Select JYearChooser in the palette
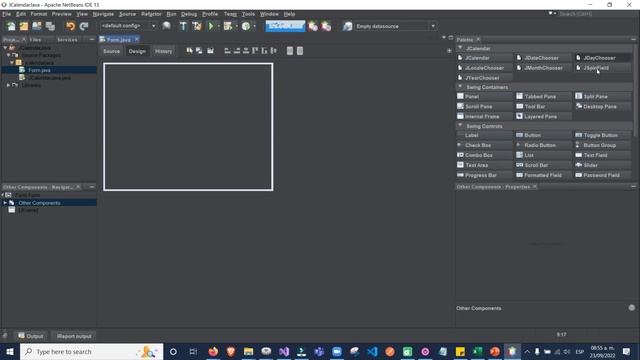The height and width of the screenshot is (360, 640). pos(484,78)
